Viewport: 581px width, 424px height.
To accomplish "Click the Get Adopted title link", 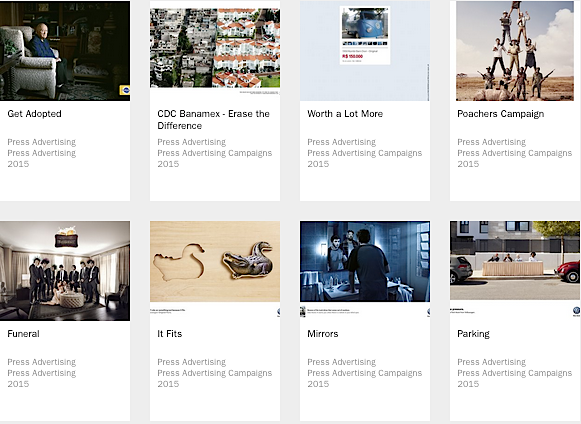I will click(34, 114).
